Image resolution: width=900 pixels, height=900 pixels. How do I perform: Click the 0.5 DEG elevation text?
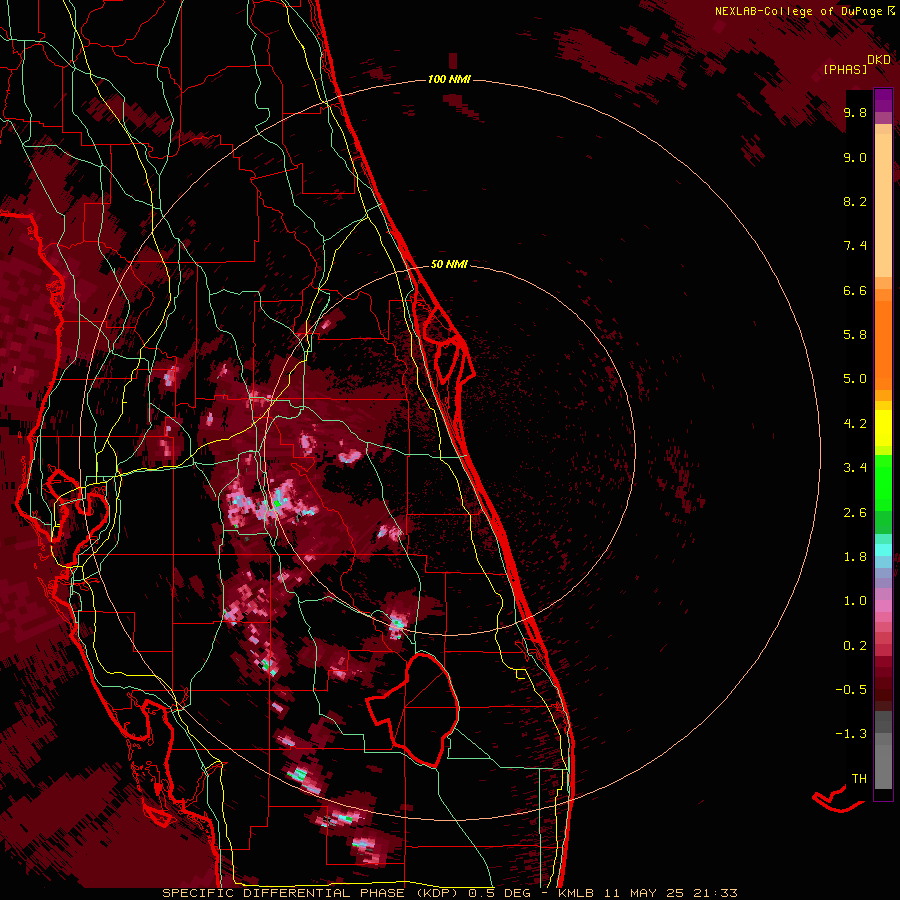(x=501, y=893)
